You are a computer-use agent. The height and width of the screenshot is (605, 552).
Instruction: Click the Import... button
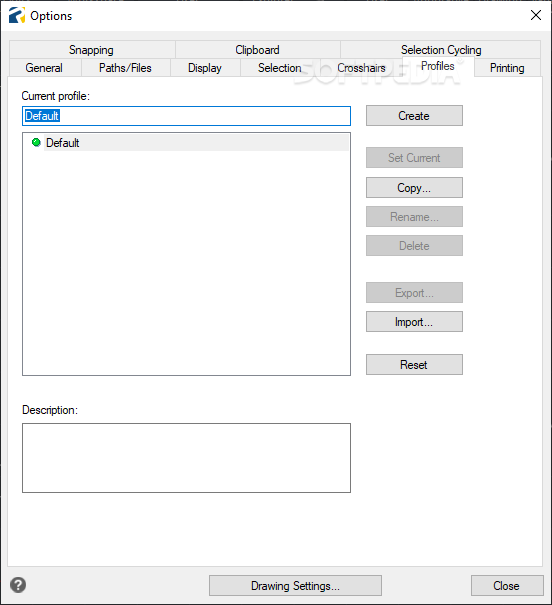point(414,321)
